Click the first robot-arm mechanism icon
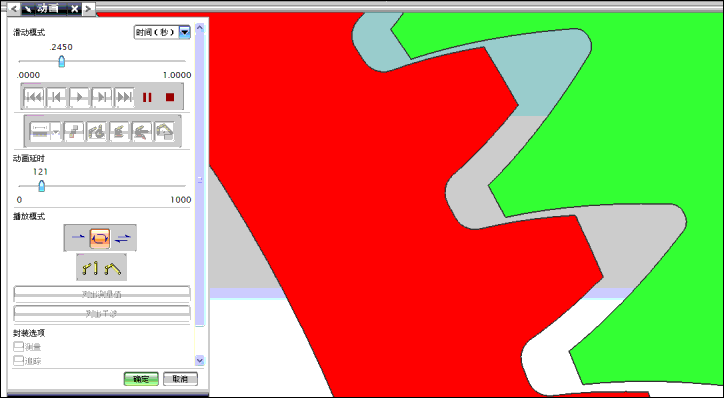The width and height of the screenshot is (724, 398). point(97,132)
